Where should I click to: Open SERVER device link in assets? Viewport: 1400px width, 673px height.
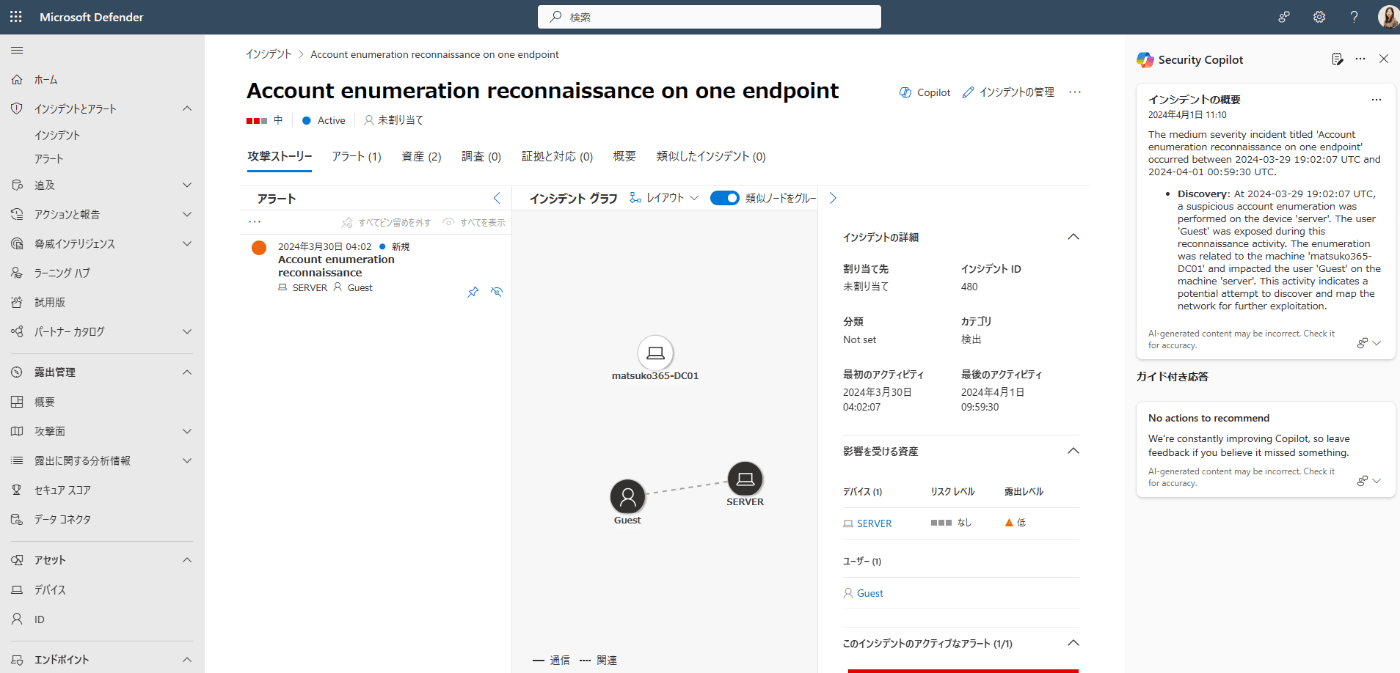coord(874,523)
